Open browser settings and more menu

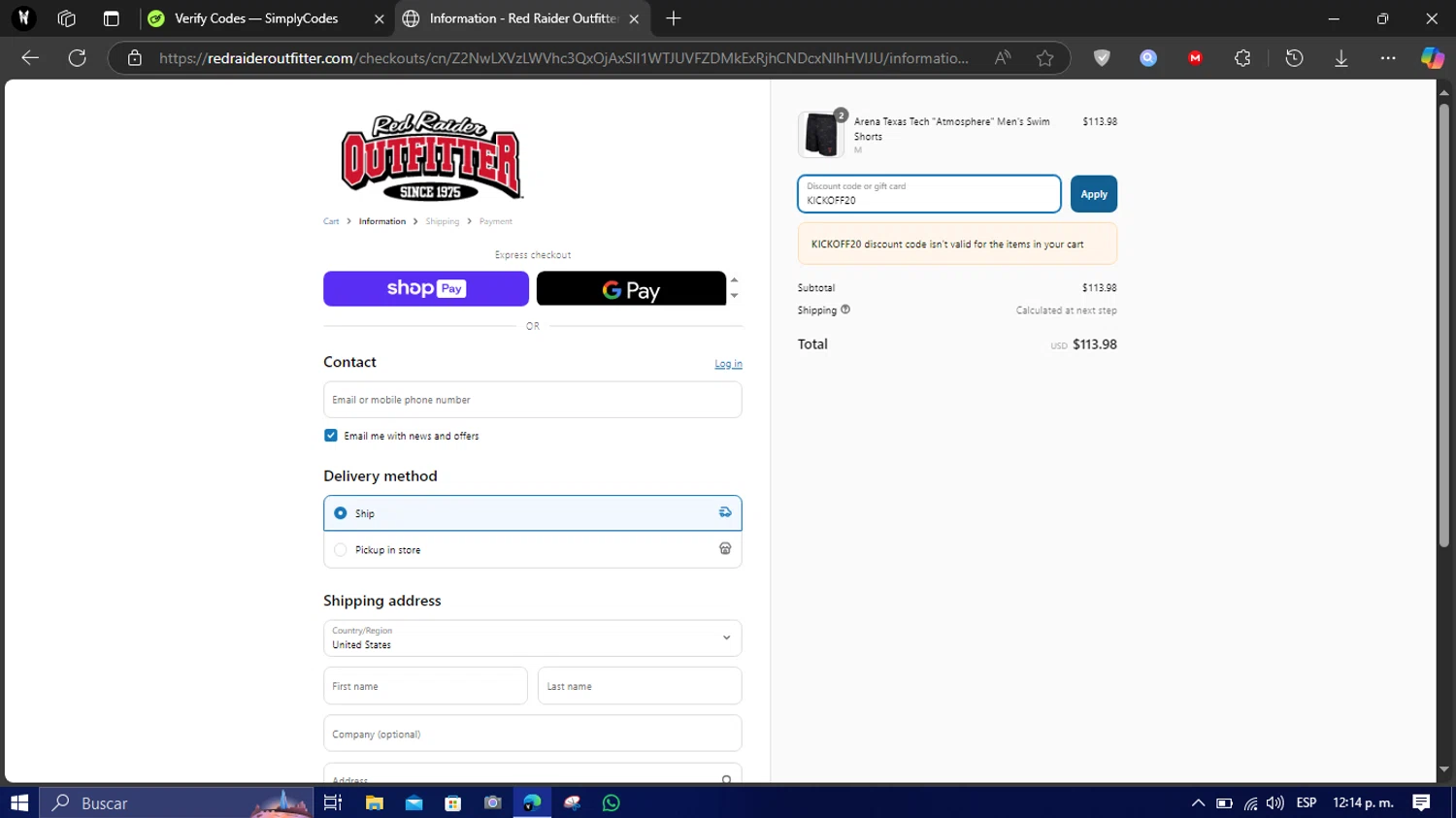click(1388, 58)
